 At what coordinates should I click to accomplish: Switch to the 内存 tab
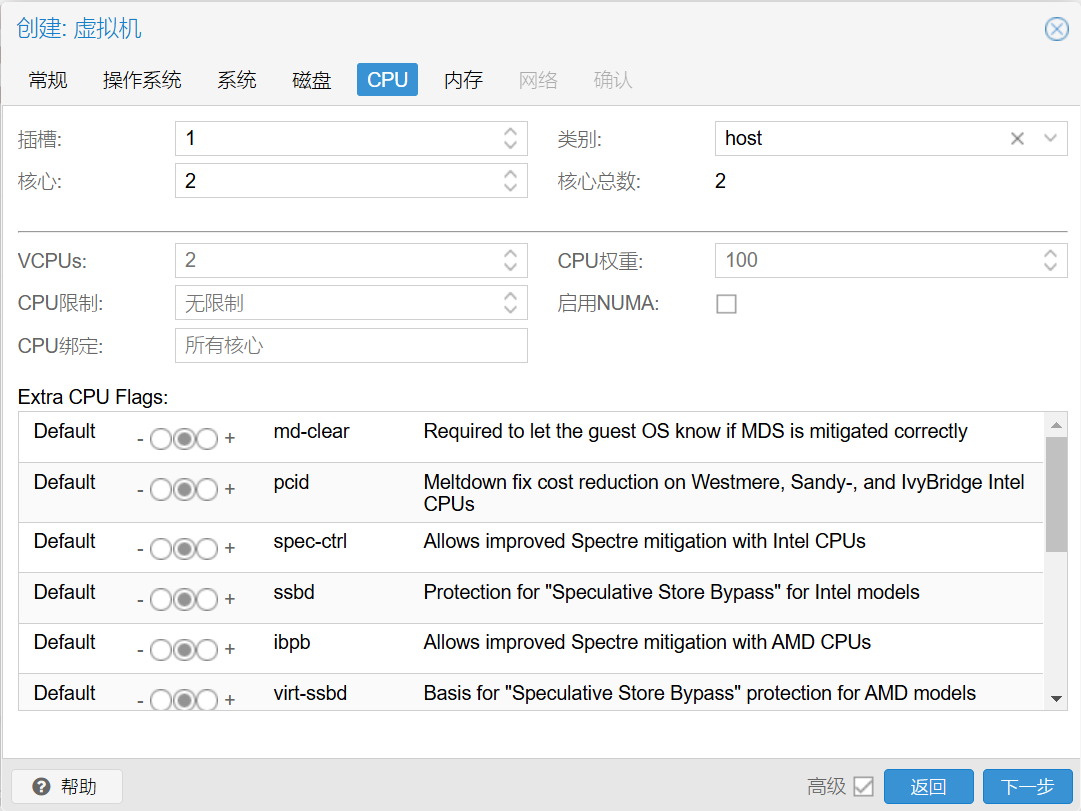(x=463, y=80)
